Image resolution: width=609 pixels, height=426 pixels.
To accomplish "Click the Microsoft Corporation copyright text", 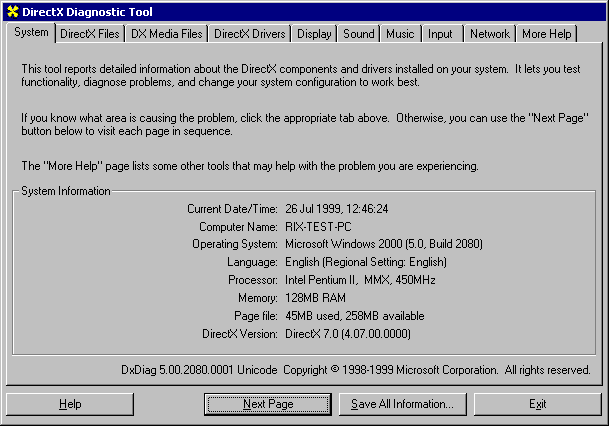I will coord(437,370).
